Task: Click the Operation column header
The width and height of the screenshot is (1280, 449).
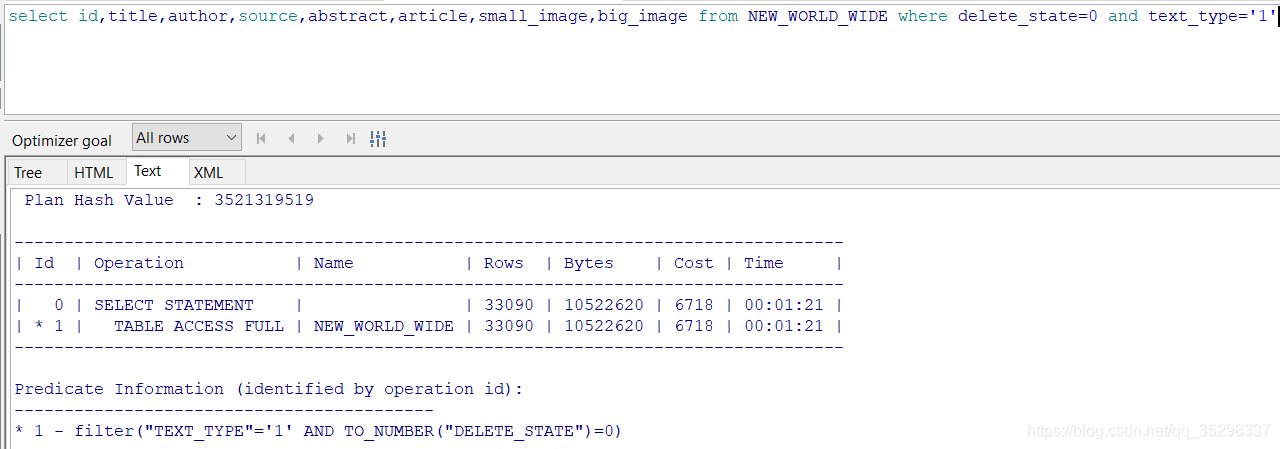Action: tap(139, 263)
